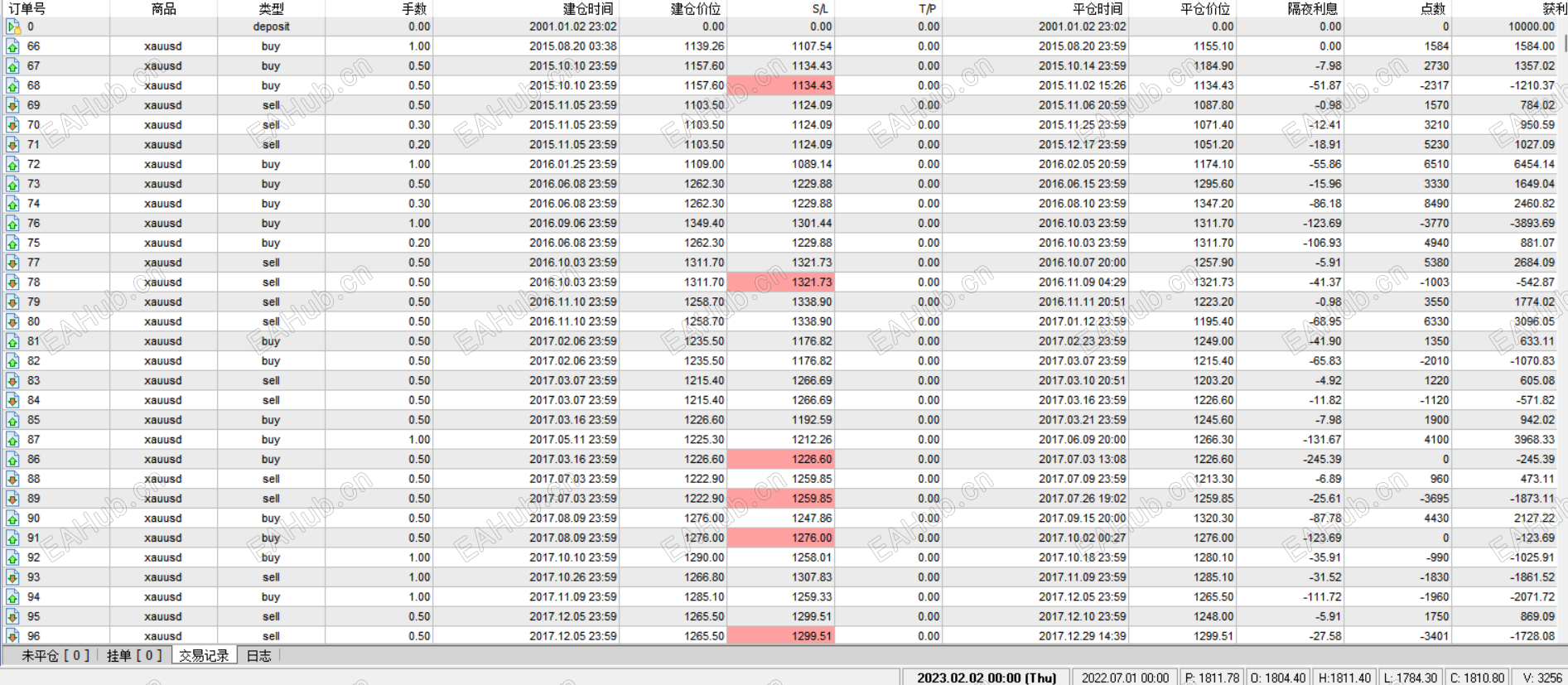Screen dimensions: 1568x685
Task: Click the sell icon of order 69
Action: coord(12,105)
